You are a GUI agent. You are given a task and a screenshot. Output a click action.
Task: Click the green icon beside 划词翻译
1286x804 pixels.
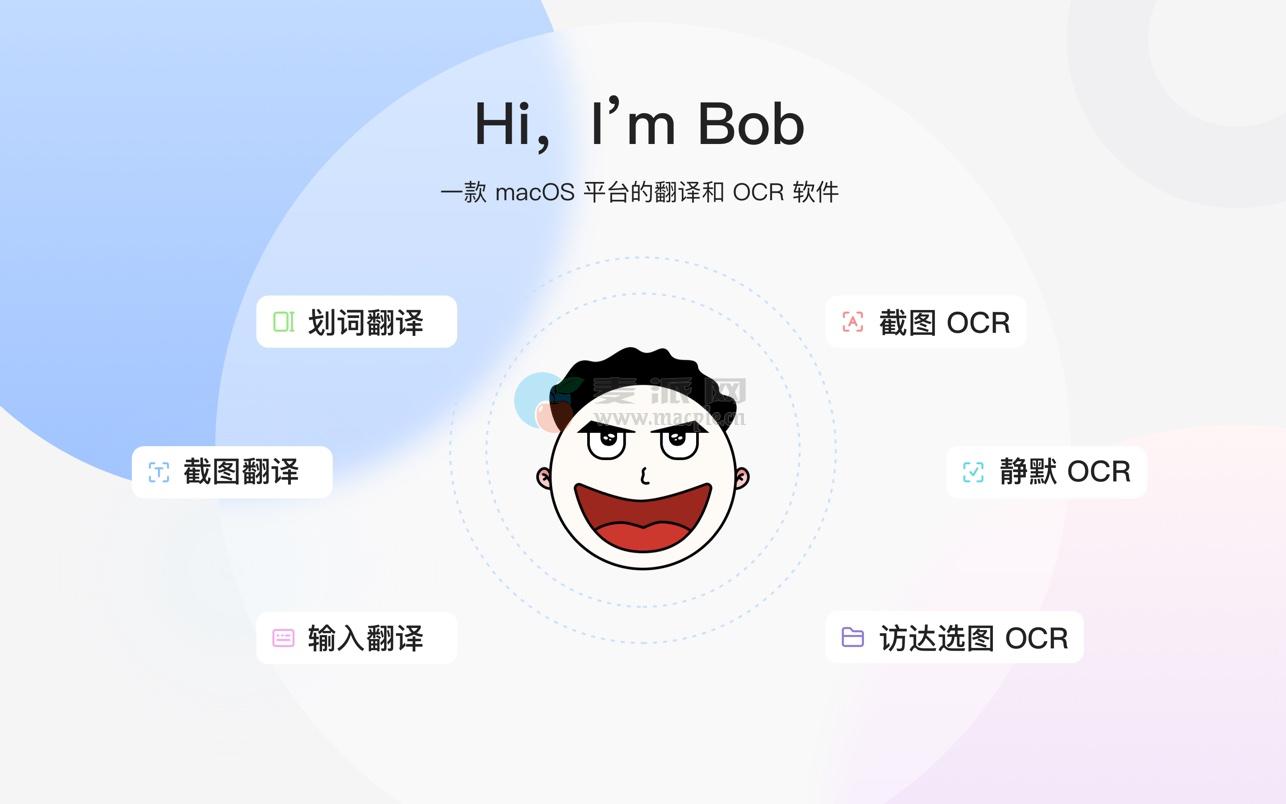click(284, 322)
